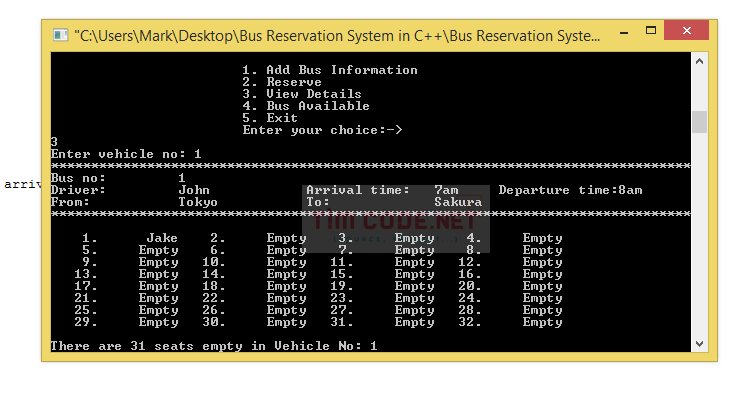The width and height of the screenshot is (752, 397).
Task: Click the arrival time value '7am'
Action: (x=446, y=190)
